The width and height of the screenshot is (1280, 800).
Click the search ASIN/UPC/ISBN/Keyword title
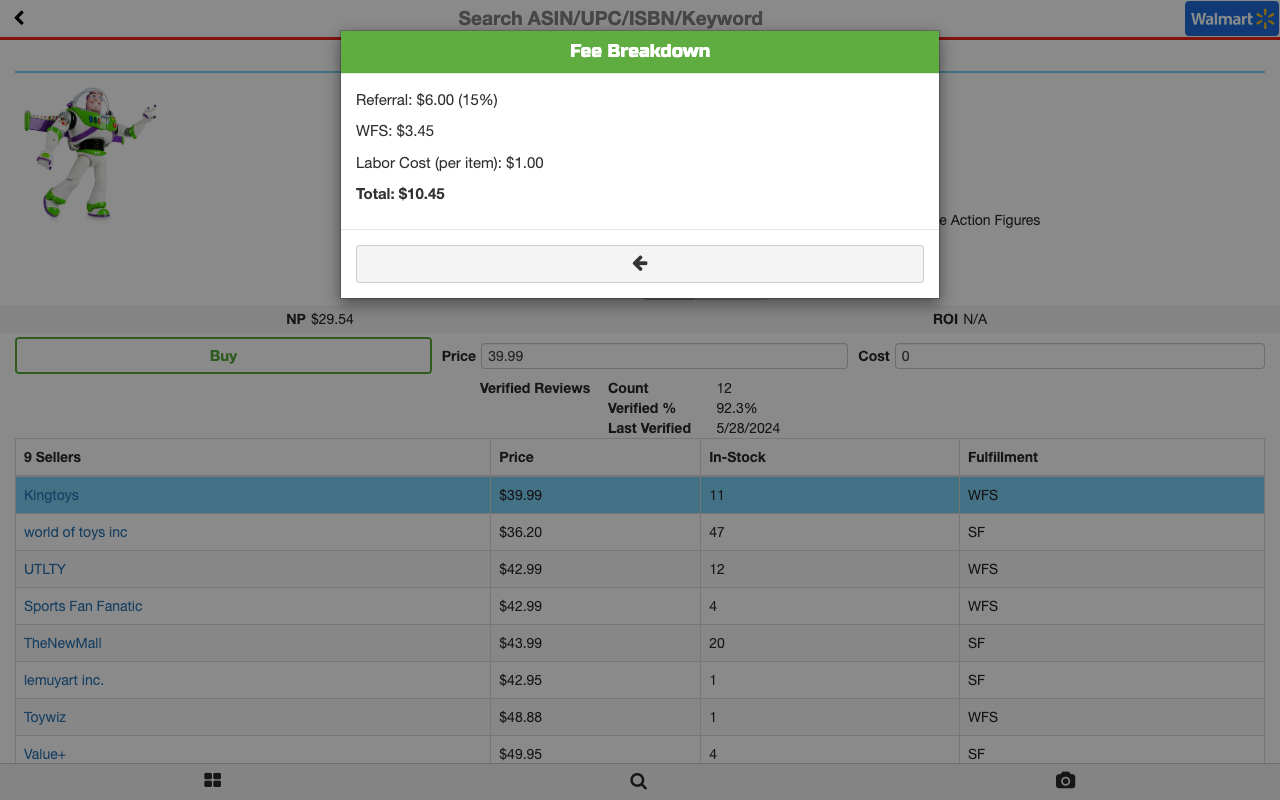[610, 18]
